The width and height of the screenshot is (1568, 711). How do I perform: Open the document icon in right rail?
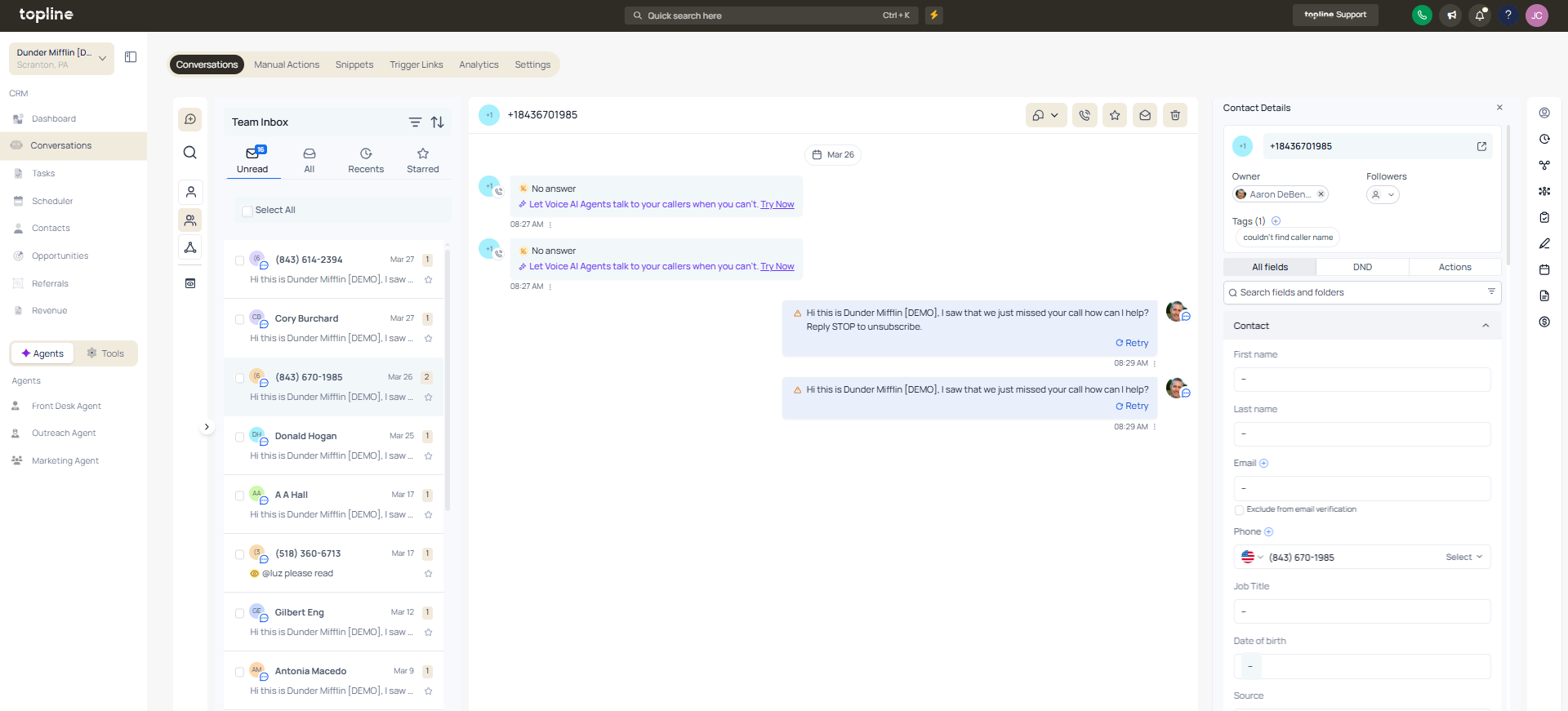click(1544, 296)
